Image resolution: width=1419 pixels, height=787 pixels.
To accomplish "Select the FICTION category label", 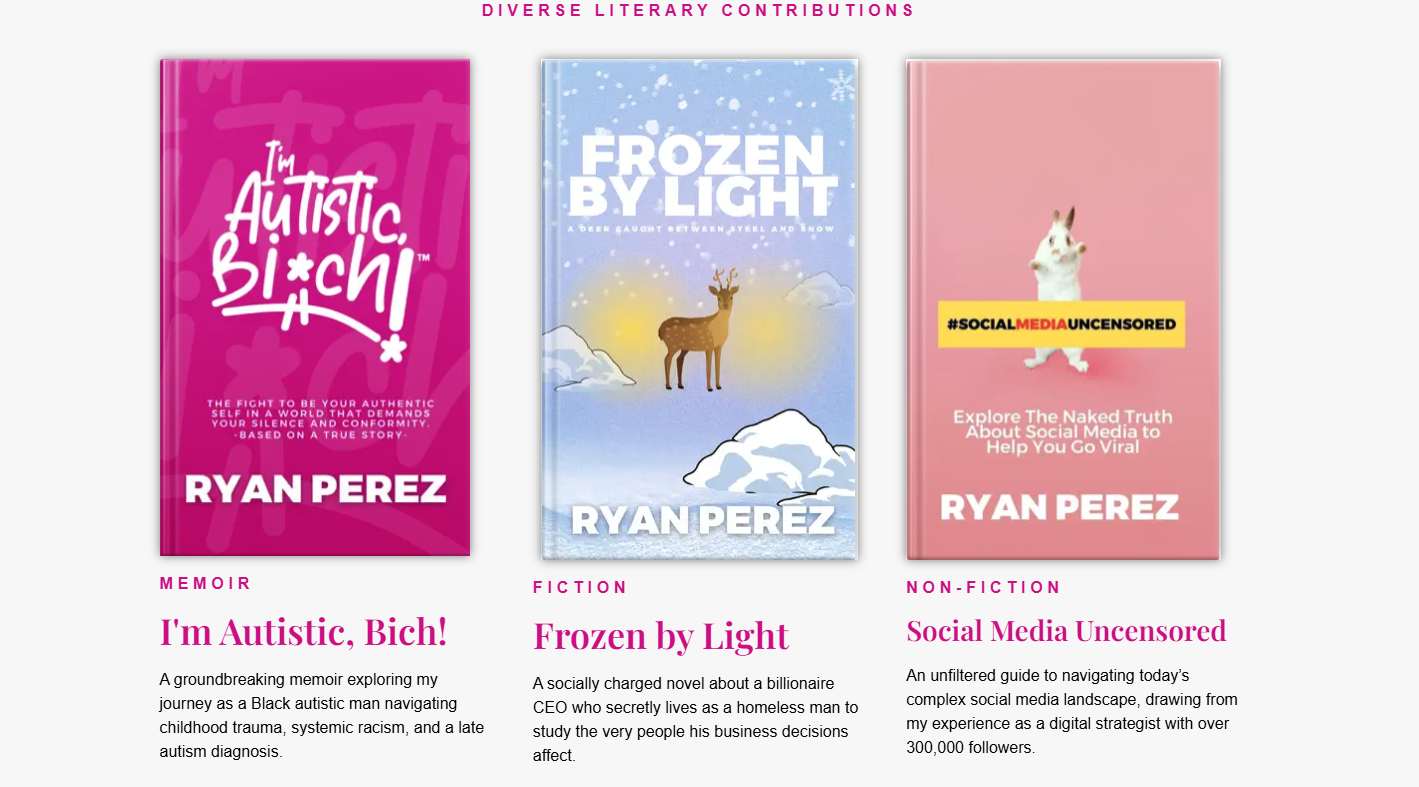I will (x=580, y=587).
